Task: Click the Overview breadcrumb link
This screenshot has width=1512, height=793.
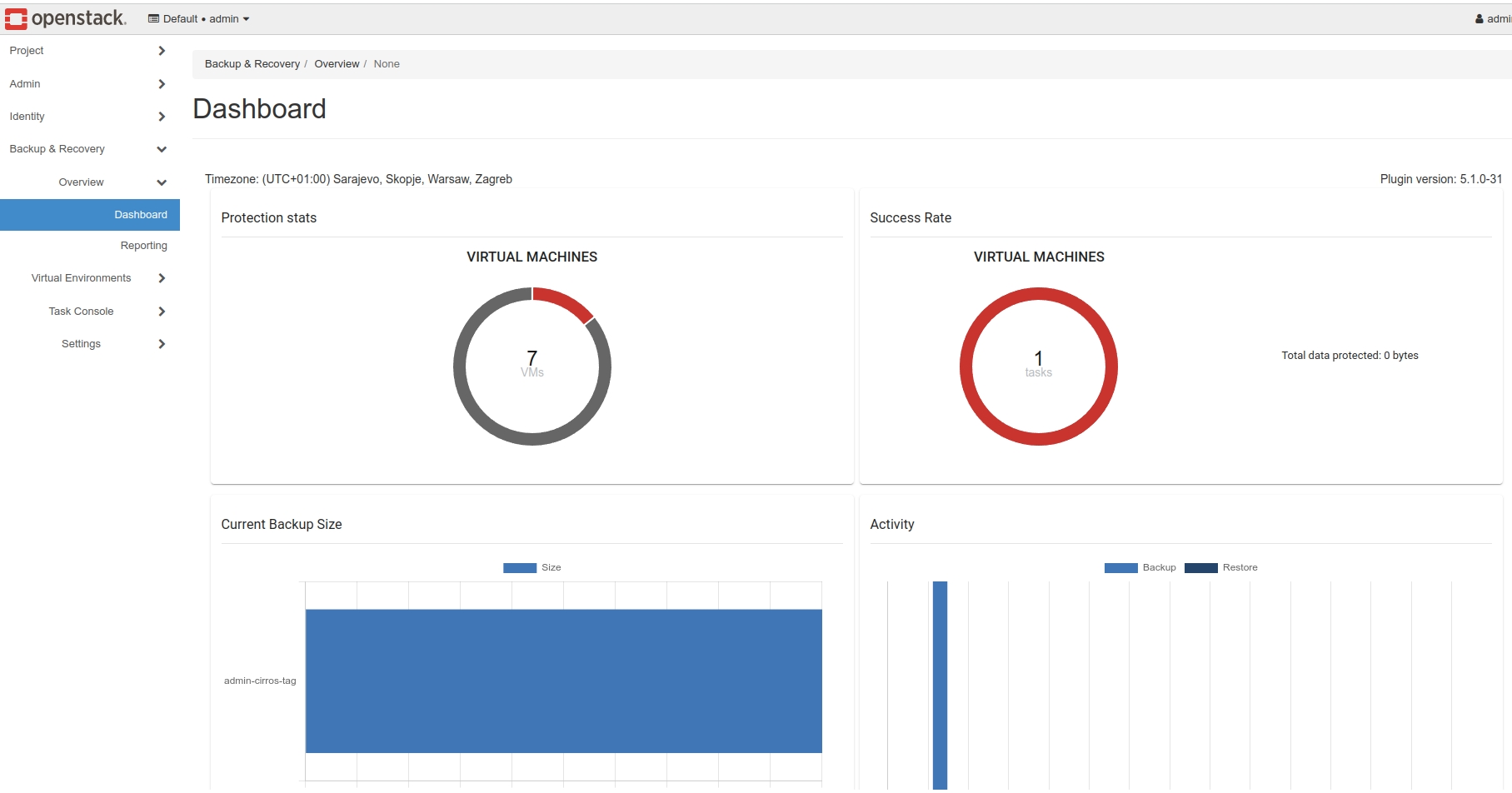Action: click(x=337, y=64)
